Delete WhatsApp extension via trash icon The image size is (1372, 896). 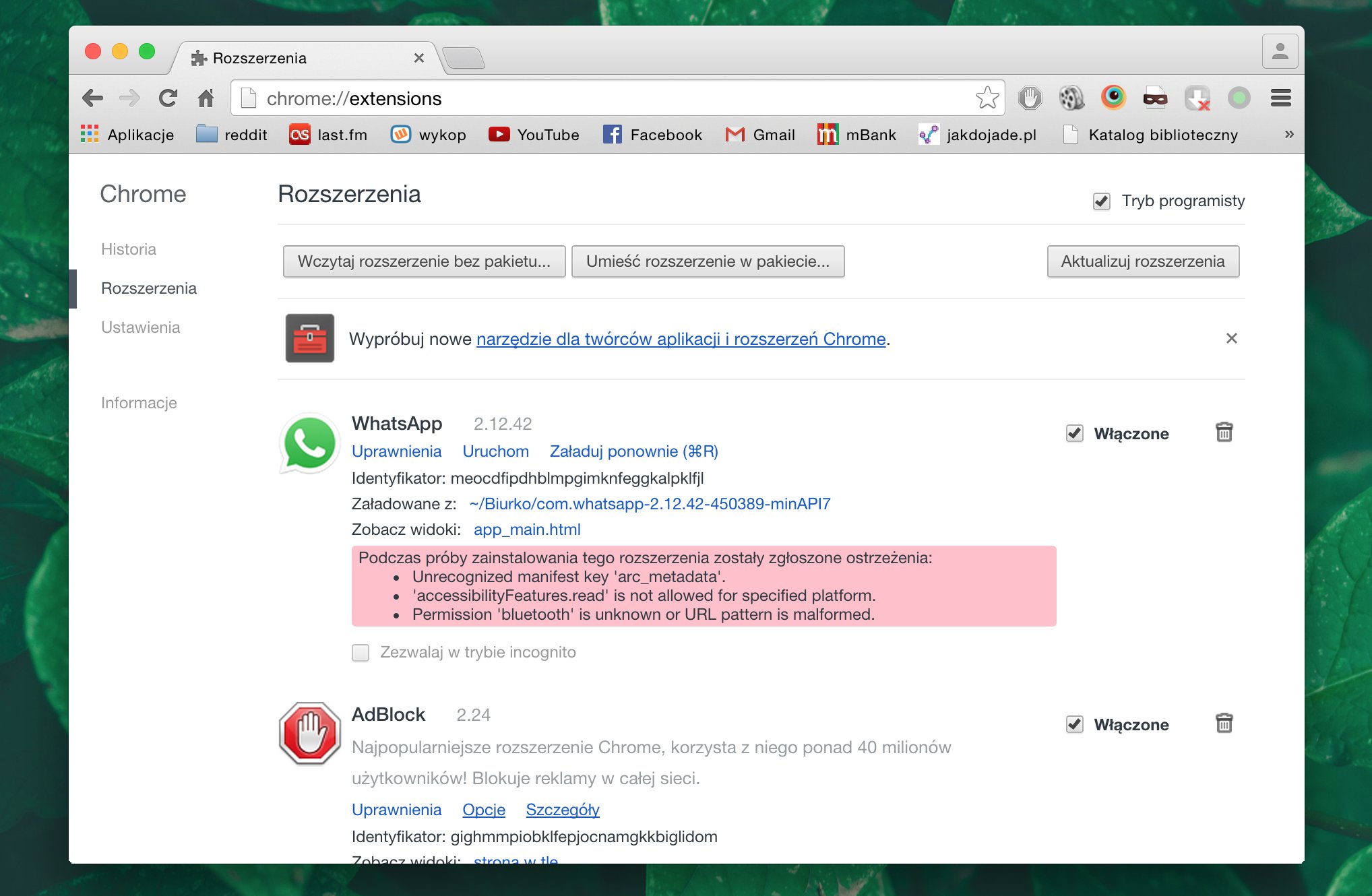(x=1224, y=432)
